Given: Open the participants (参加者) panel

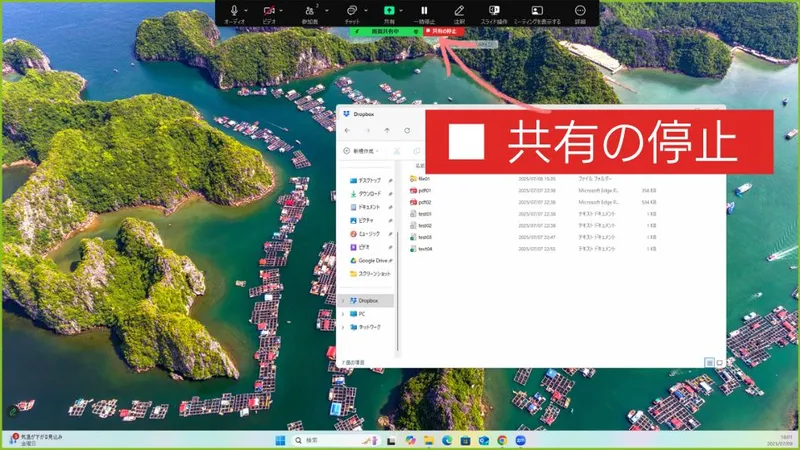Looking at the screenshot, I should tap(309, 10).
